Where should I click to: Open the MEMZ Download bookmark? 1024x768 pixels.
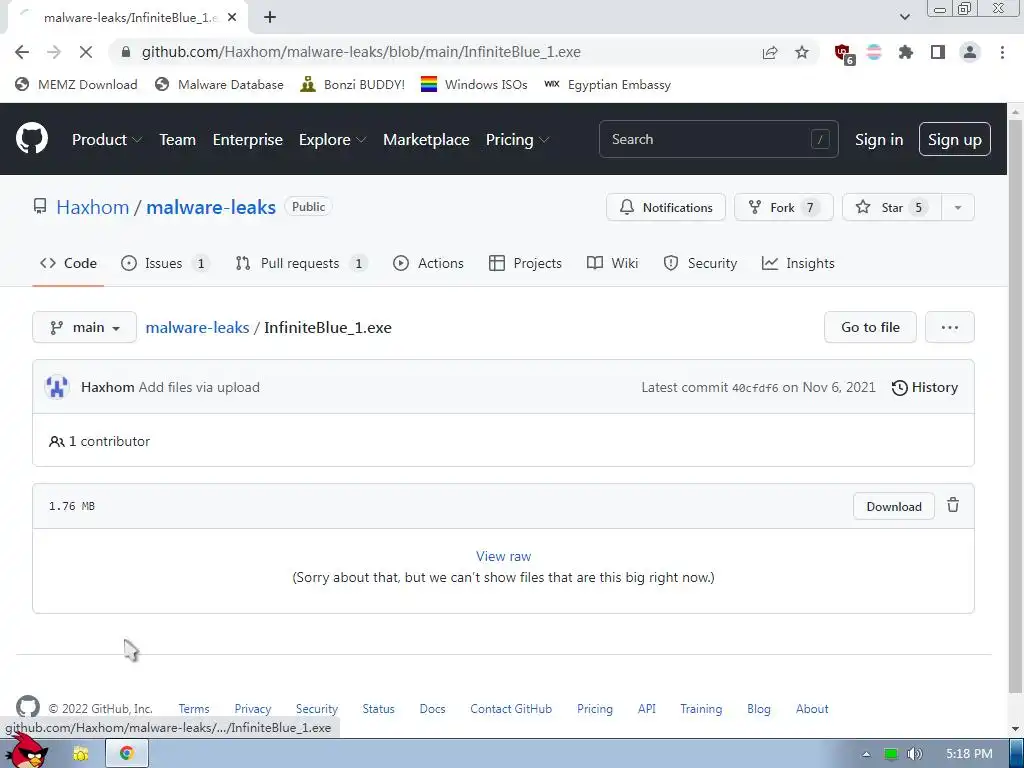click(76, 85)
